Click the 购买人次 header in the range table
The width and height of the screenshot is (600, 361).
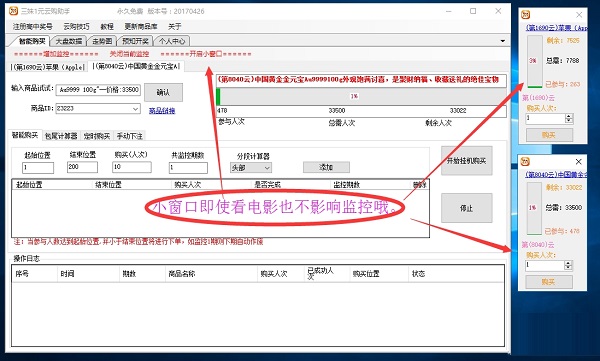coord(210,185)
